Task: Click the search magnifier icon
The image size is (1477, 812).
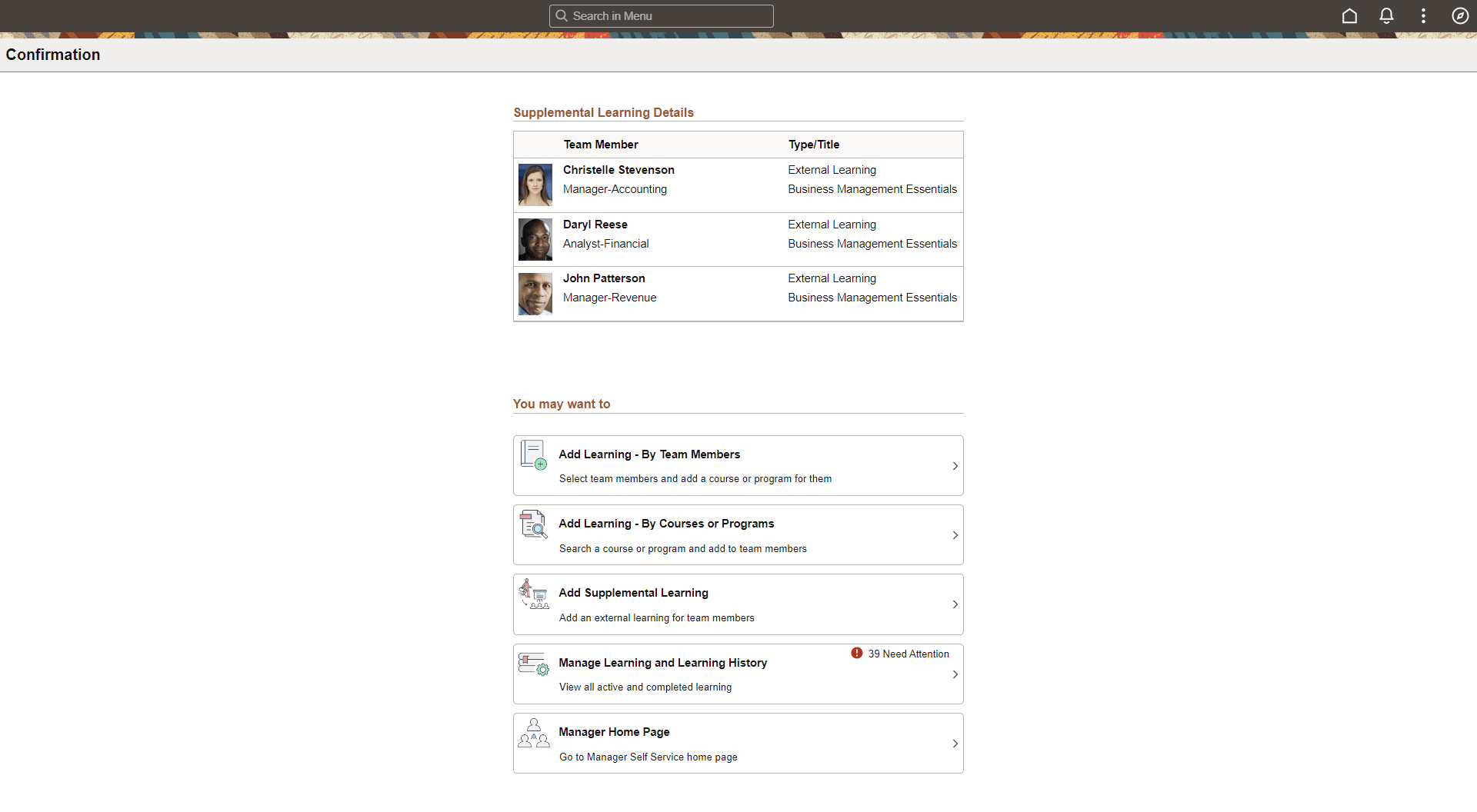Action: pyautogui.click(x=561, y=15)
